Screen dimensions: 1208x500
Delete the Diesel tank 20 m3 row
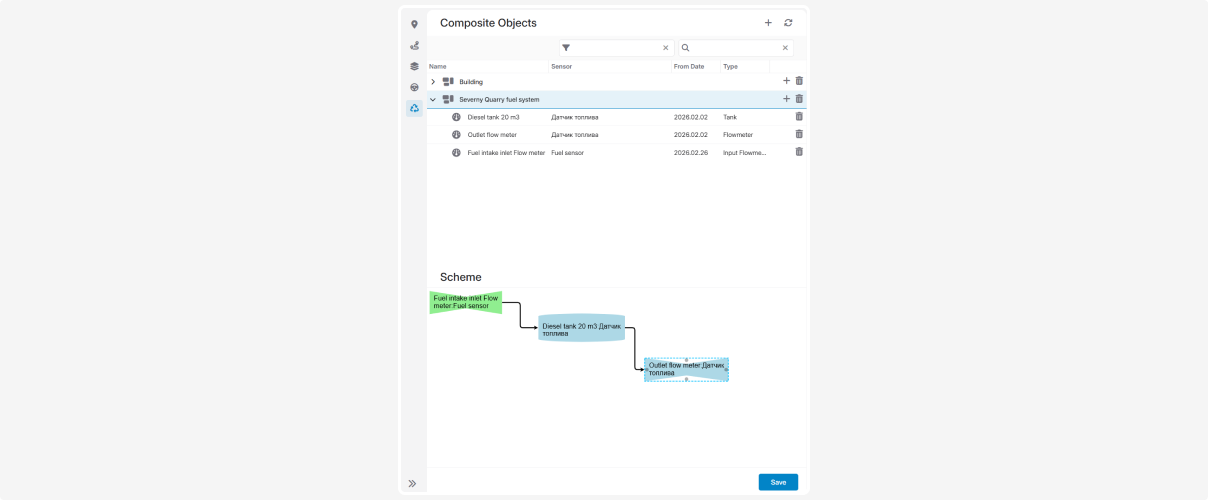tap(799, 117)
